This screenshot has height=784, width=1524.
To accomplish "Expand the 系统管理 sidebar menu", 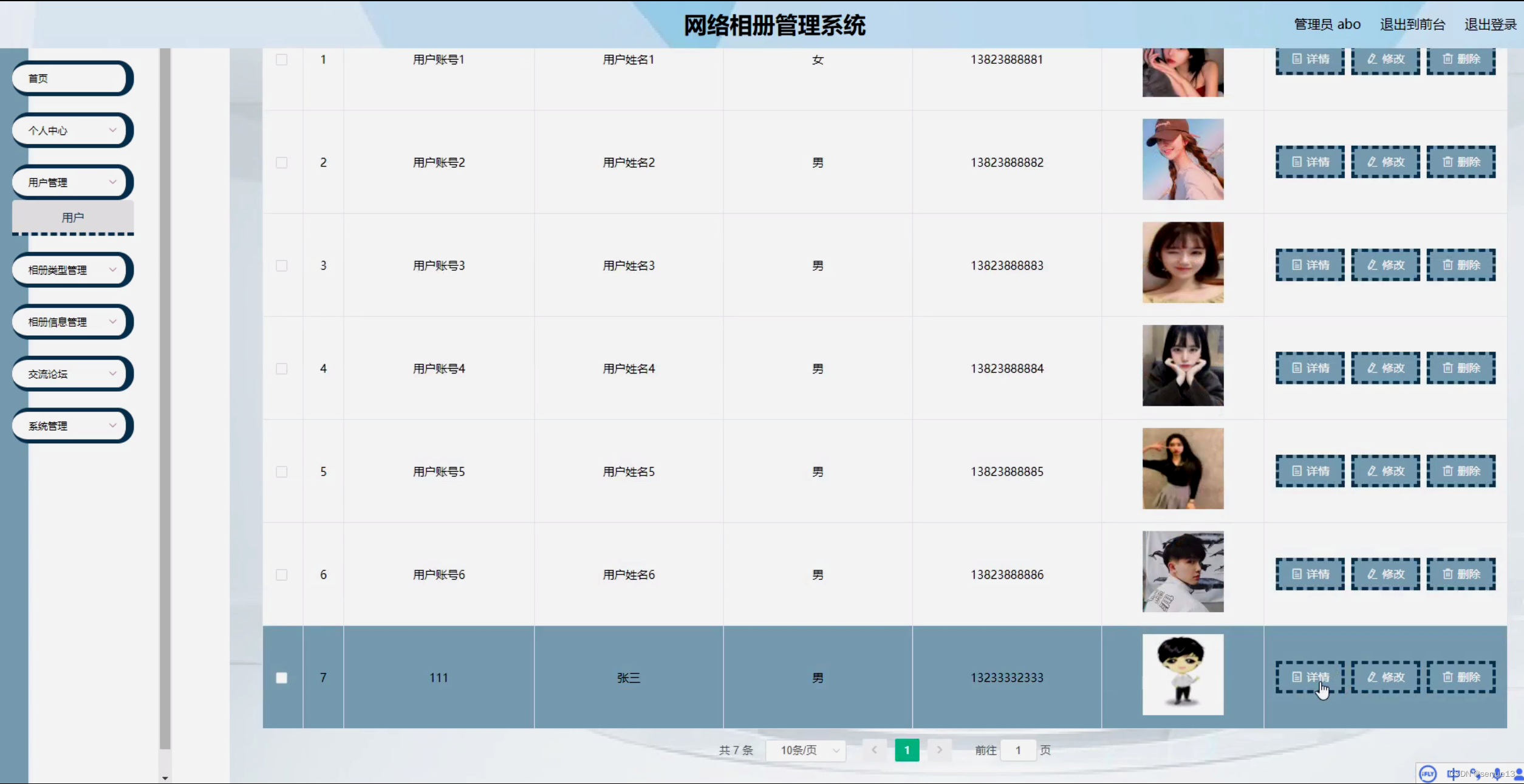I will point(71,425).
